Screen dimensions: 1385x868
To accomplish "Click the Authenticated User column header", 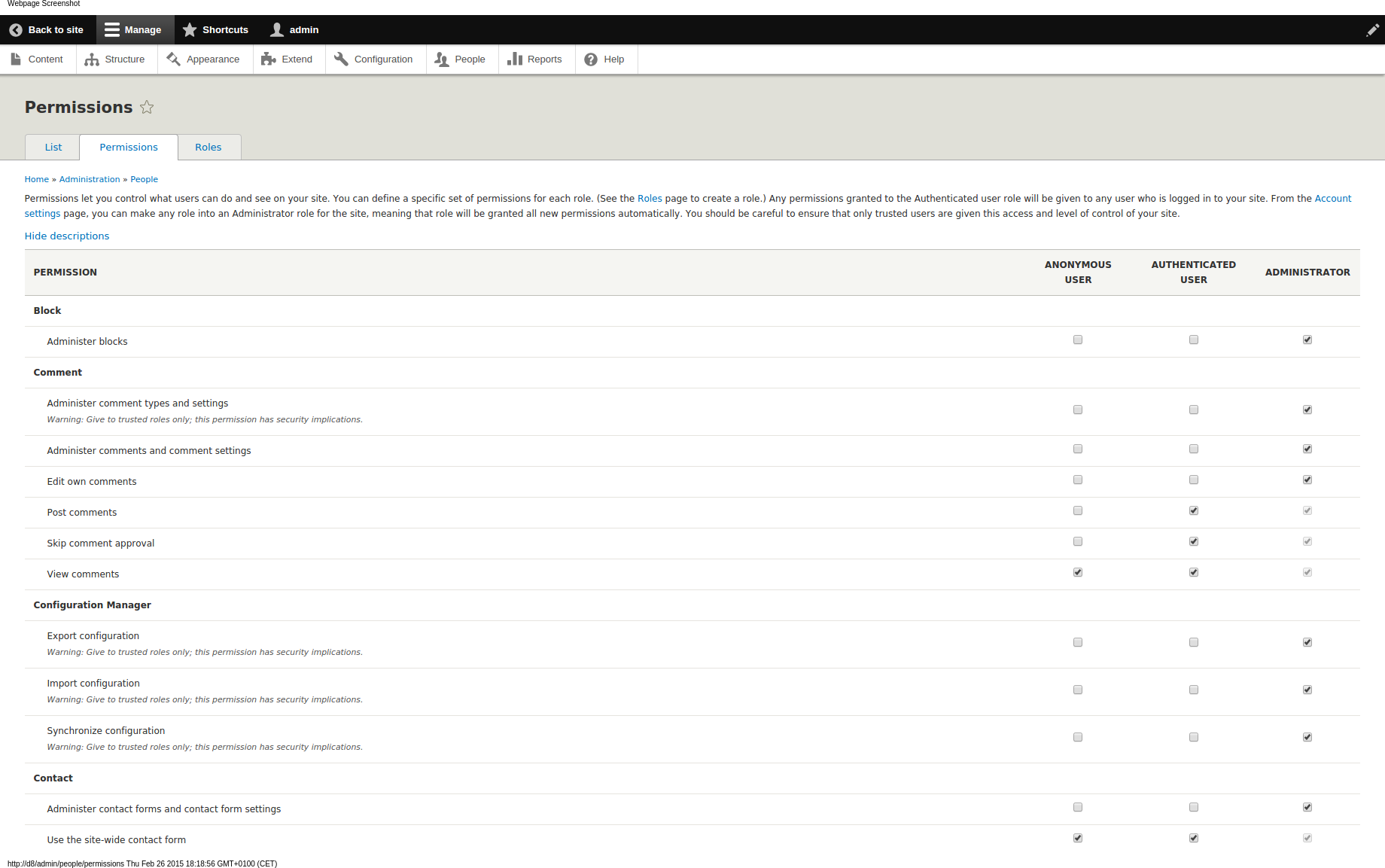I will point(1194,273).
